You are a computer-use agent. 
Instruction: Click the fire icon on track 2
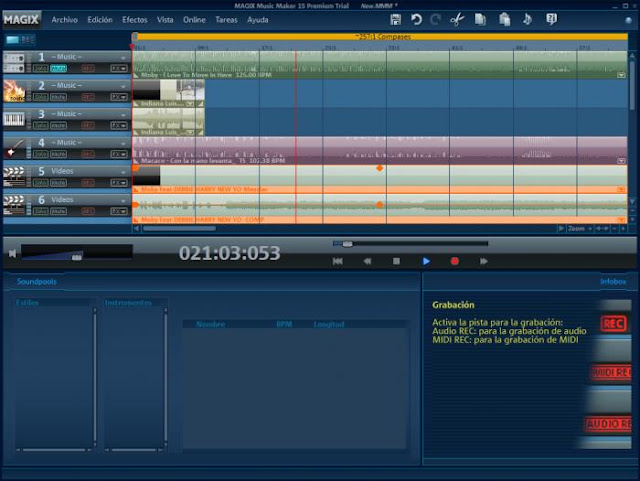coord(14,91)
